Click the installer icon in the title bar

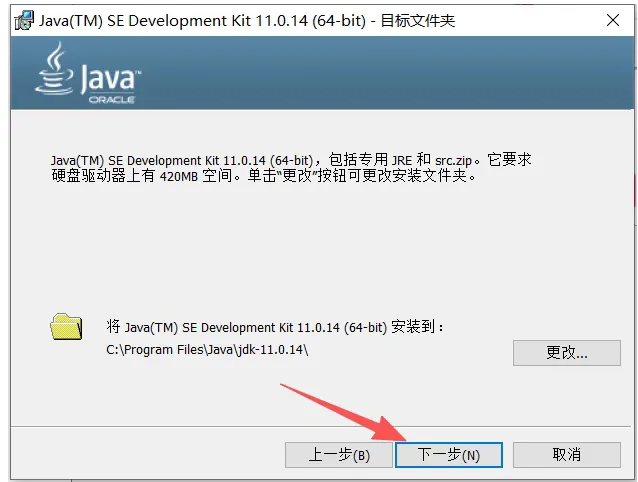pyautogui.click(x=24, y=21)
